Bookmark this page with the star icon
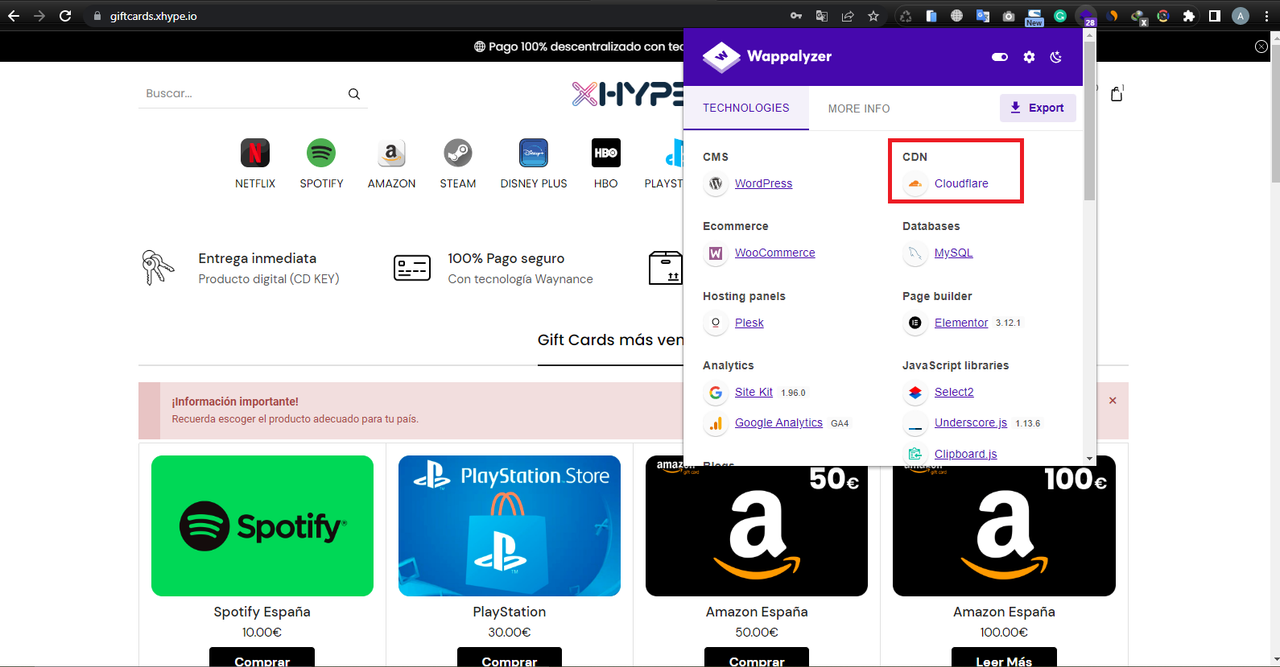Viewport: 1280px width, 667px height. pyautogui.click(x=873, y=16)
